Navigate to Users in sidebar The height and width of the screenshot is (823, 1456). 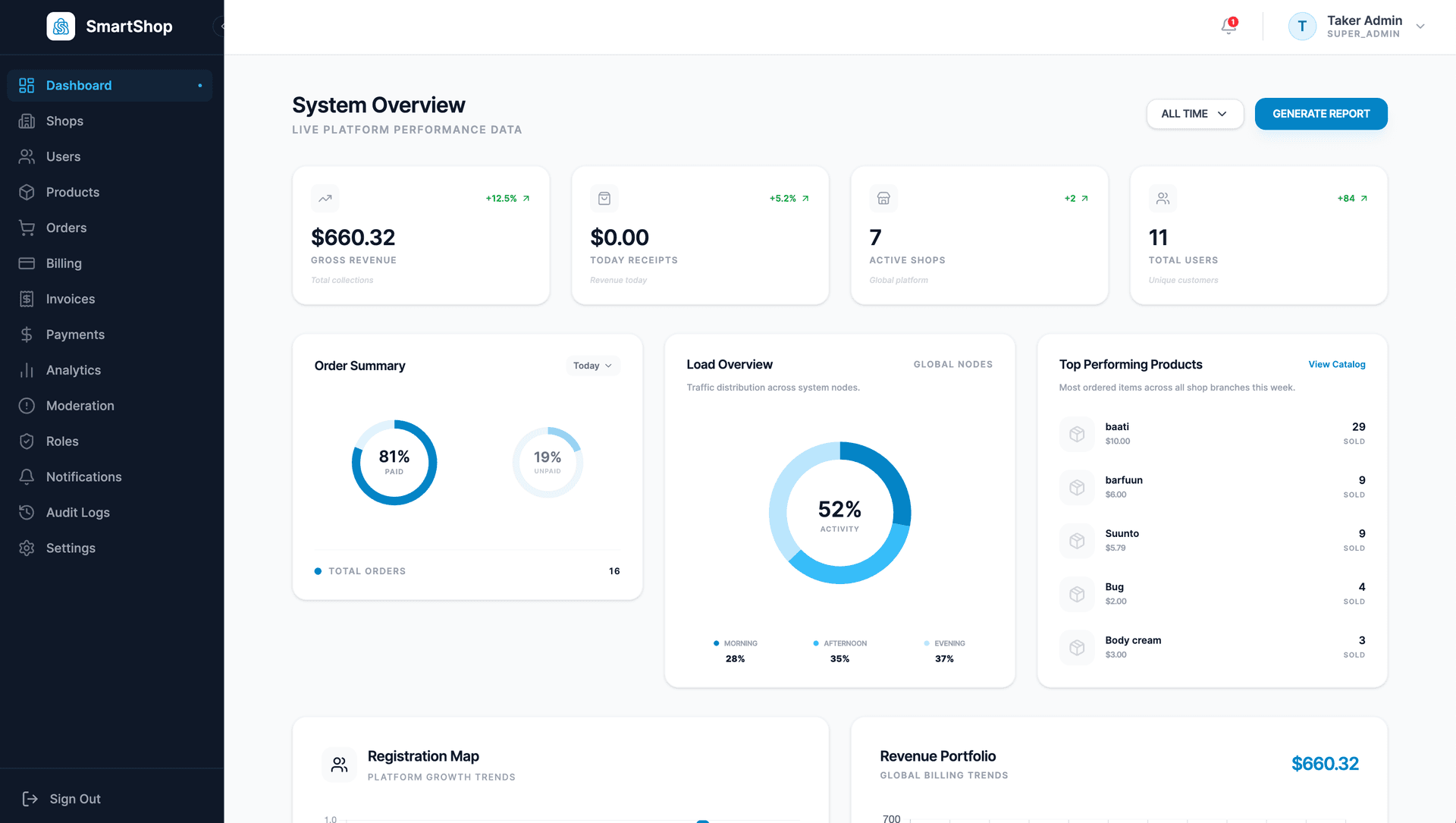tap(110, 157)
